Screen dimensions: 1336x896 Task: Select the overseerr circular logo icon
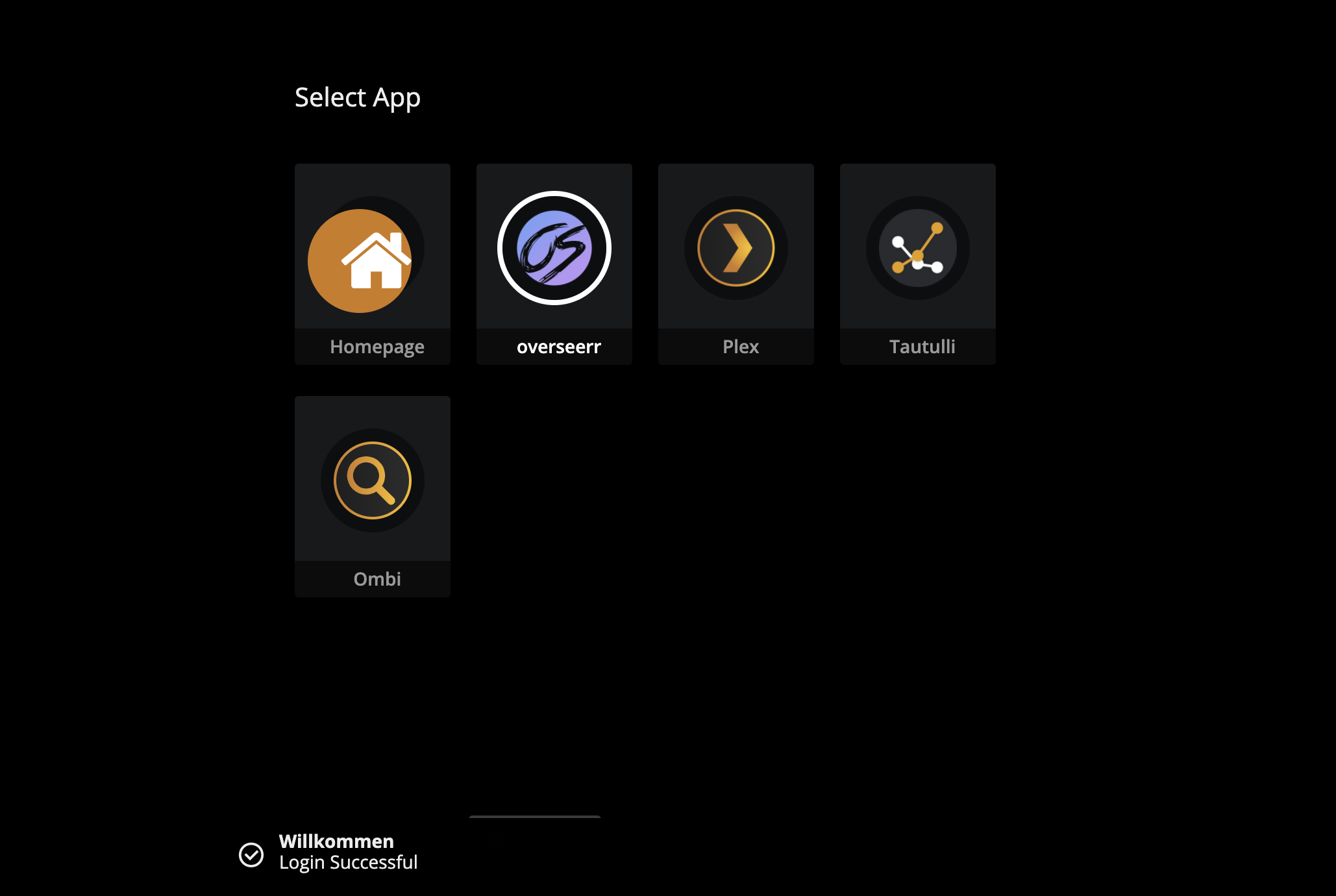coord(554,248)
